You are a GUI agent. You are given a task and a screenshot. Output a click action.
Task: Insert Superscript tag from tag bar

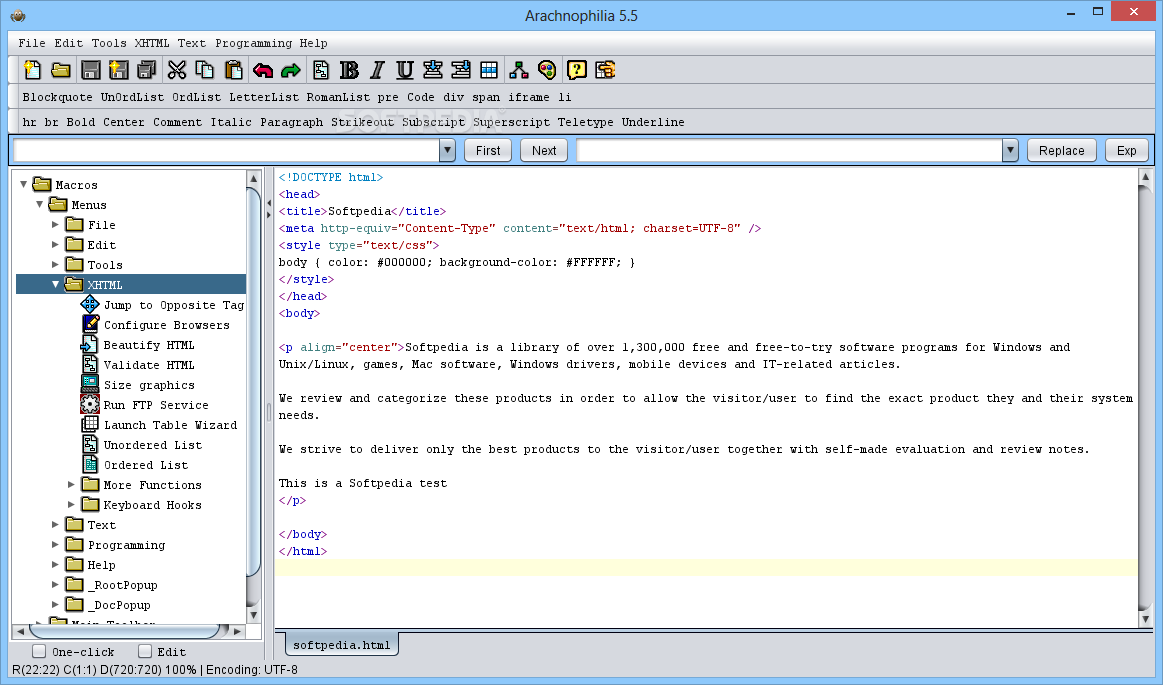(511, 122)
